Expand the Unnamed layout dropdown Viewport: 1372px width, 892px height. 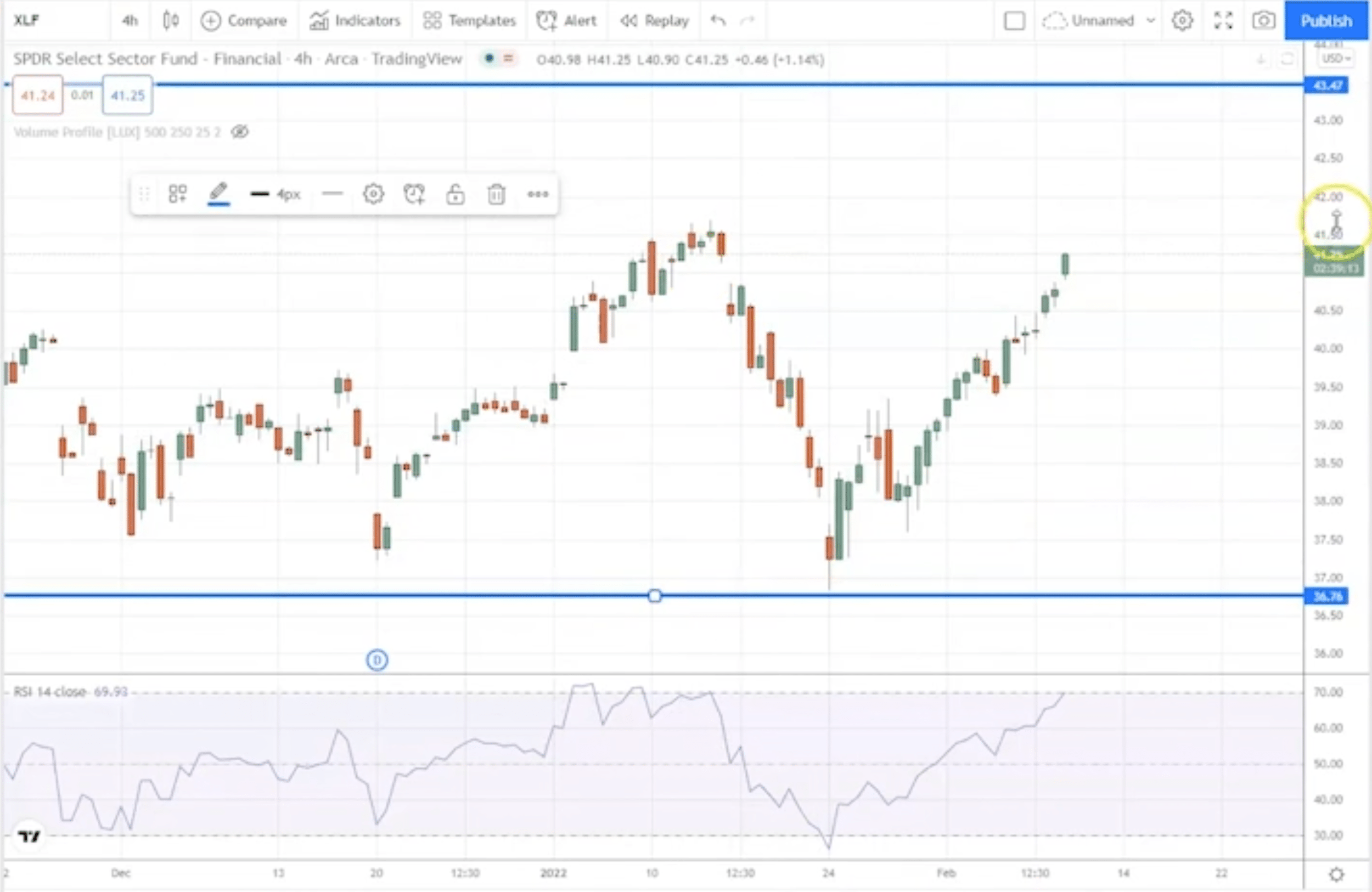pos(1151,21)
